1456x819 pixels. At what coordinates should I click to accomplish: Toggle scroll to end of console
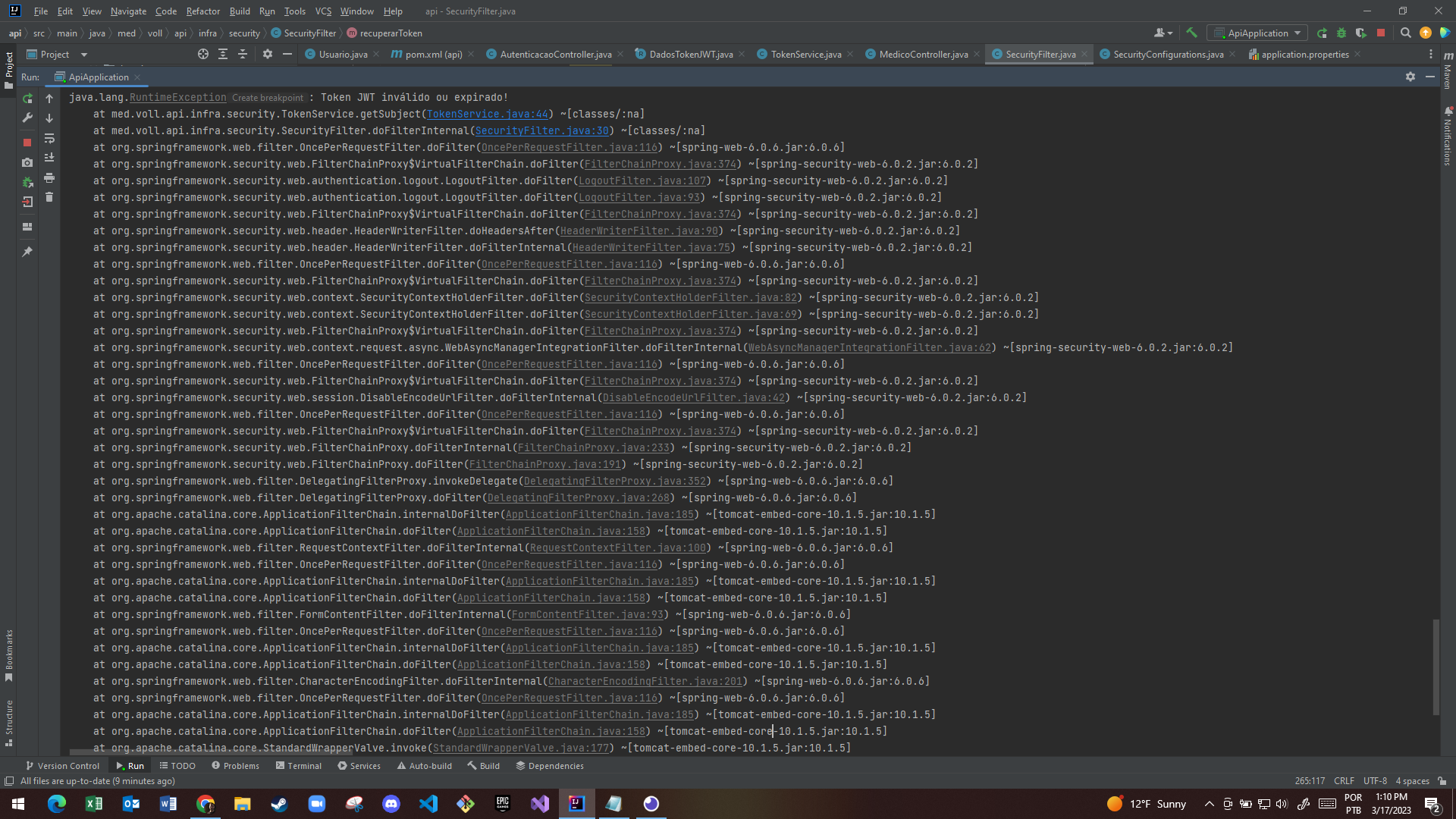[49, 158]
